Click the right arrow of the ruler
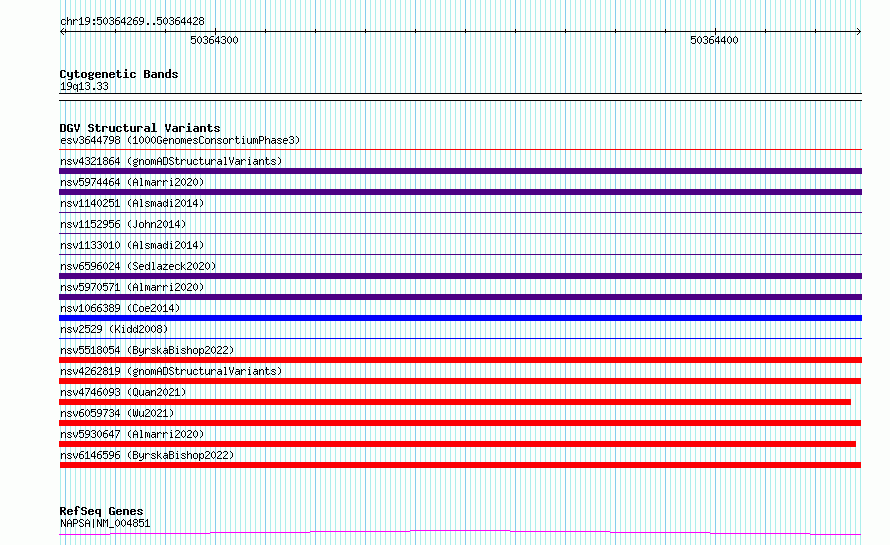The height and width of the screenshot is (545, 890). coord(859,32)
